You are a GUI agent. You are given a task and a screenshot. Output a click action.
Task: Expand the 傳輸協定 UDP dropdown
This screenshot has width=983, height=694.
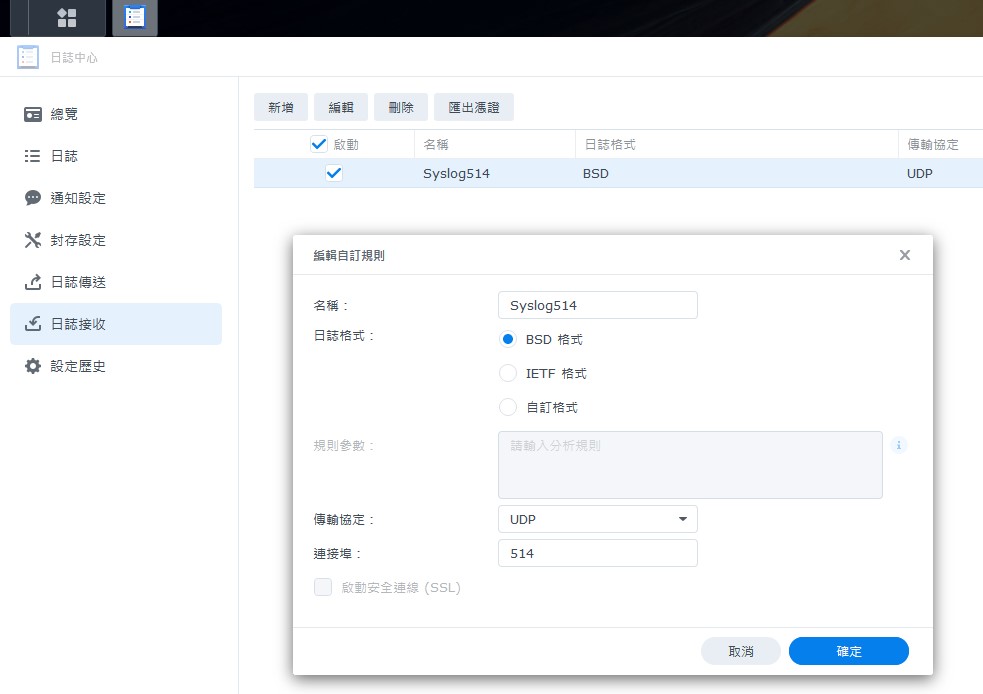597,519
